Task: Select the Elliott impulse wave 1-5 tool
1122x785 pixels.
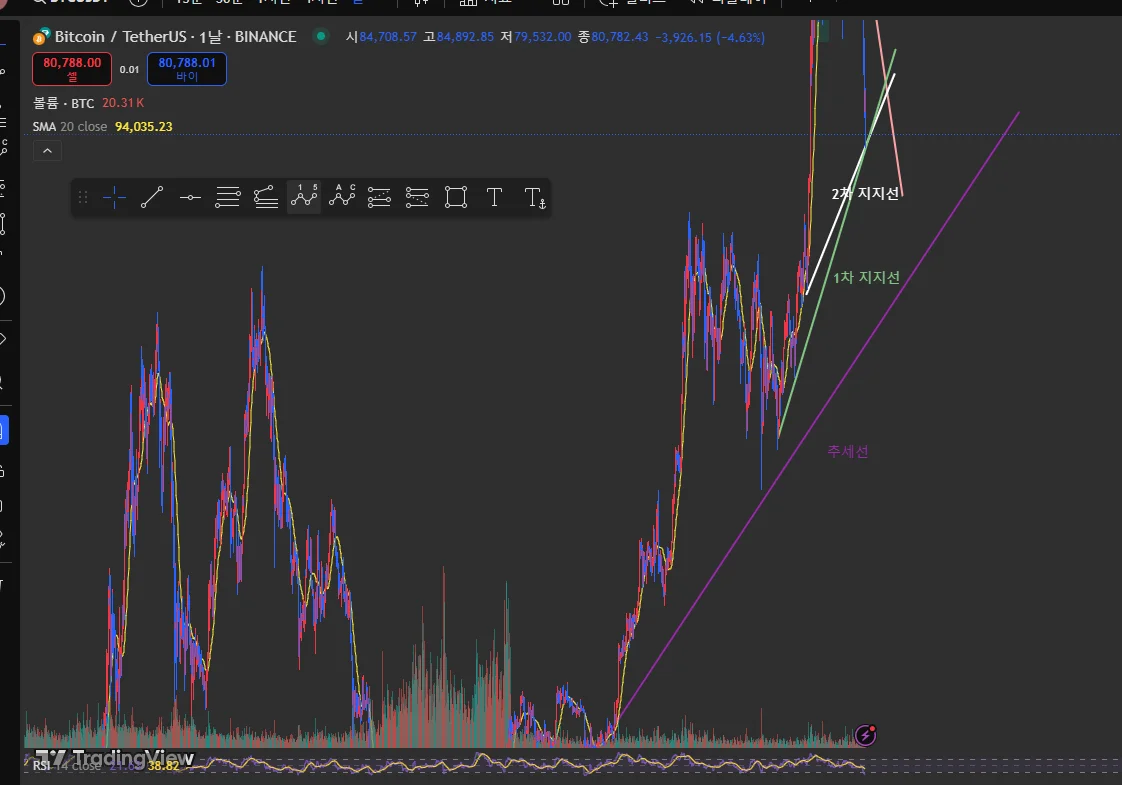Action: tap(304, 197)
